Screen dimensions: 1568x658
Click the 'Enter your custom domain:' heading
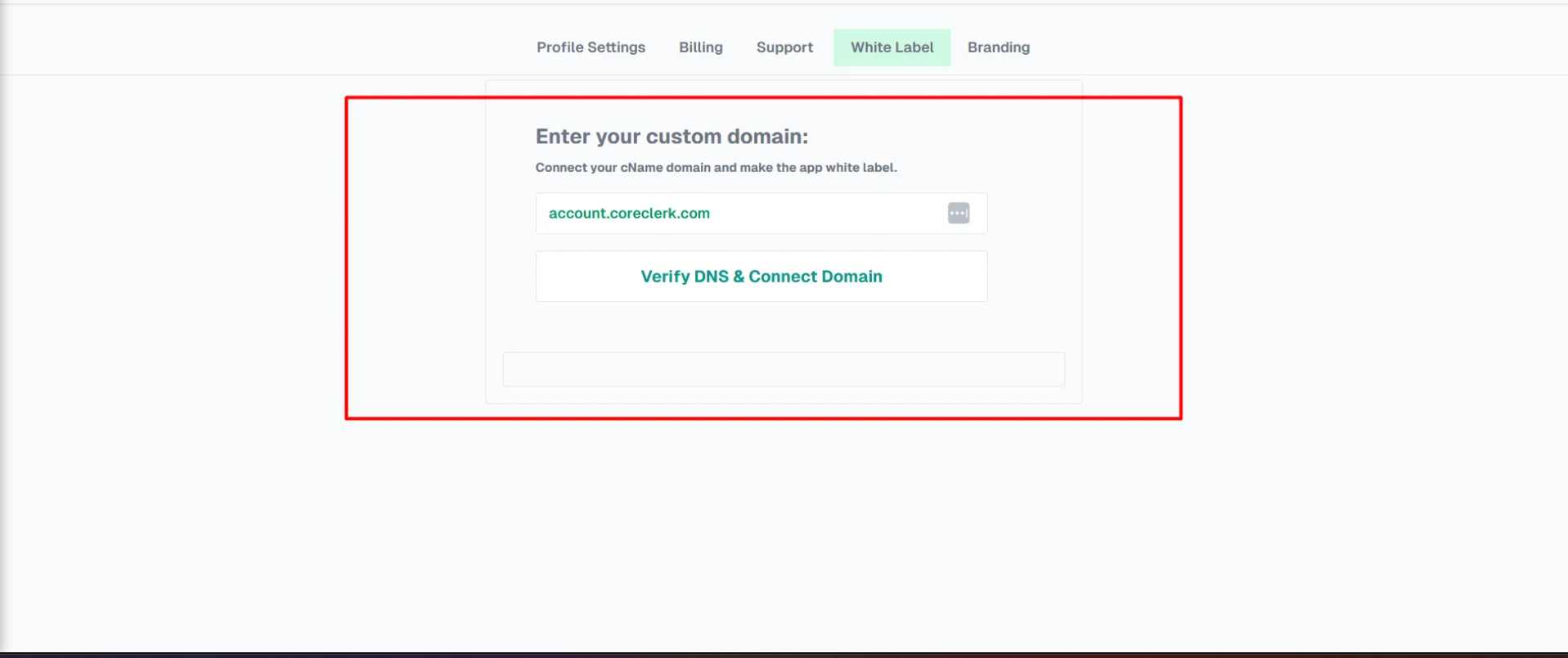click(671, 137)
